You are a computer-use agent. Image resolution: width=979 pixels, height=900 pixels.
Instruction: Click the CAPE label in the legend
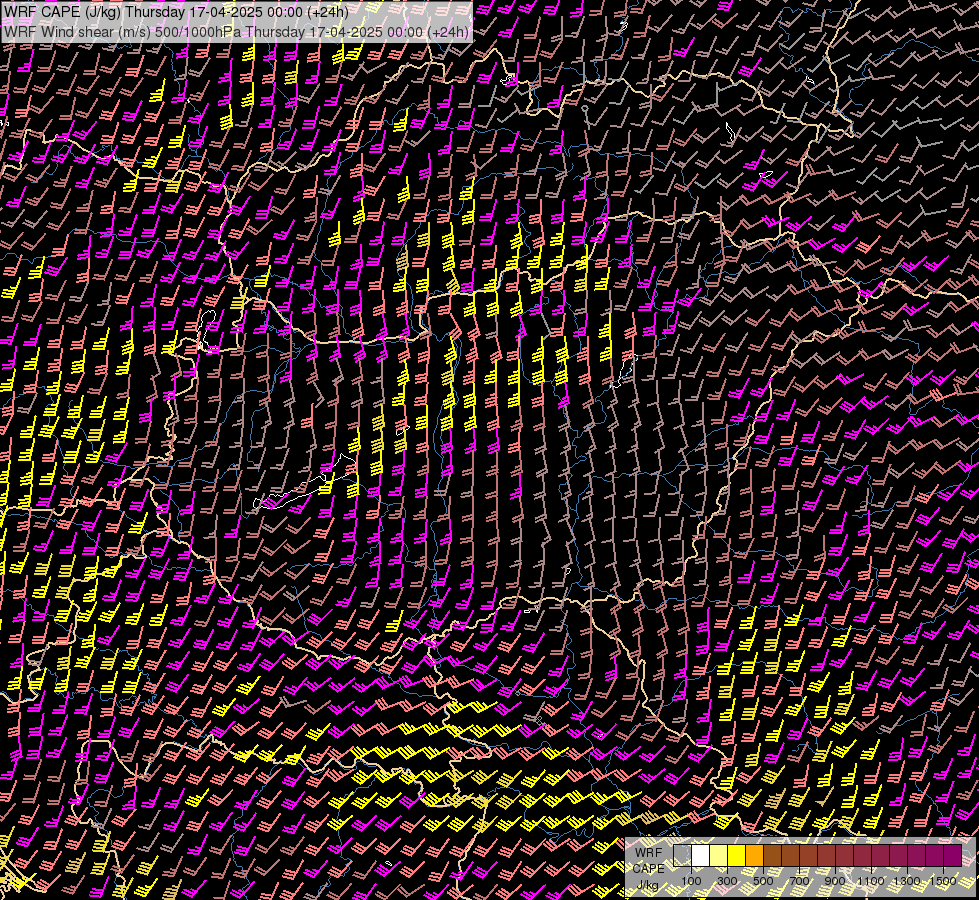point(649,869)
